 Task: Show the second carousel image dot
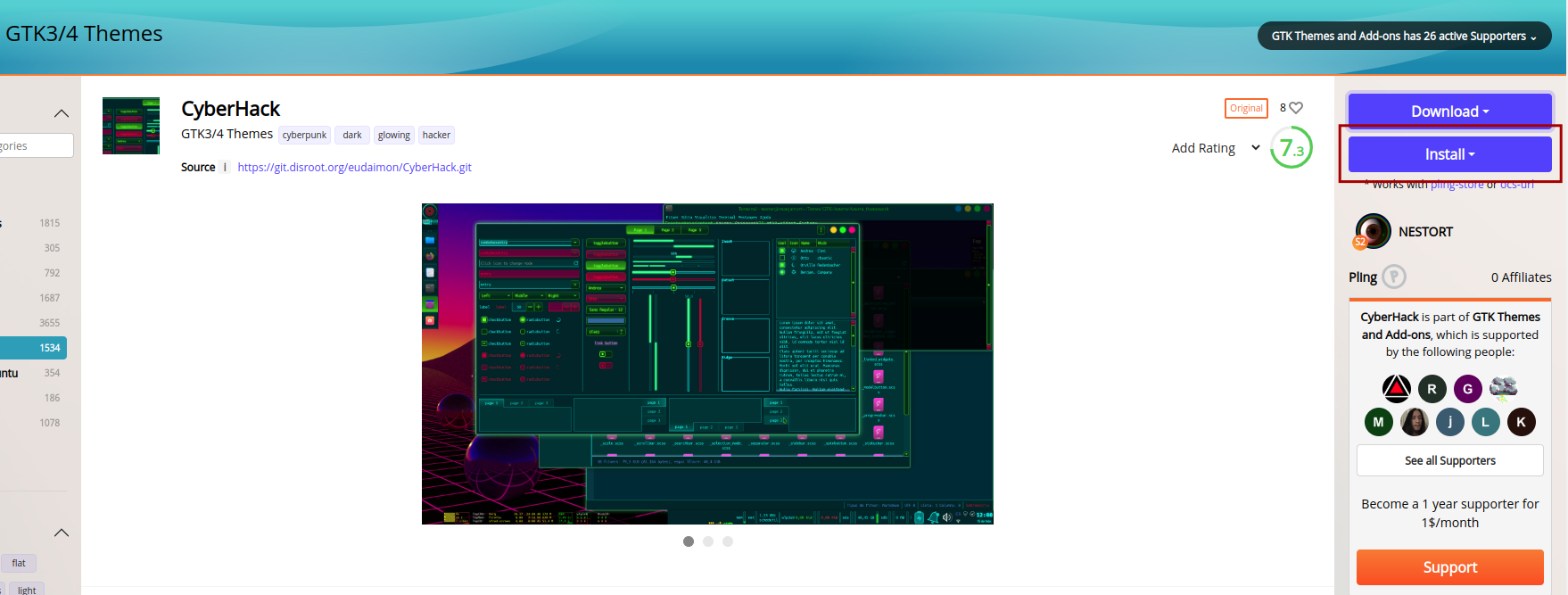tap(708, 541)
